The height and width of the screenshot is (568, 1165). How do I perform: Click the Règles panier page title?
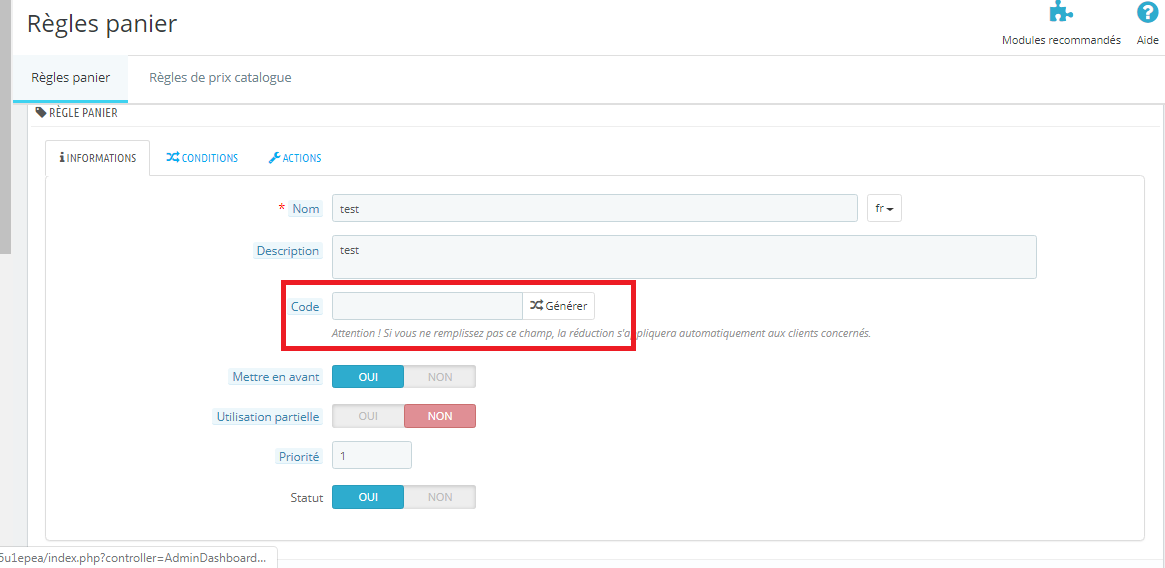[x=102, y=24]
